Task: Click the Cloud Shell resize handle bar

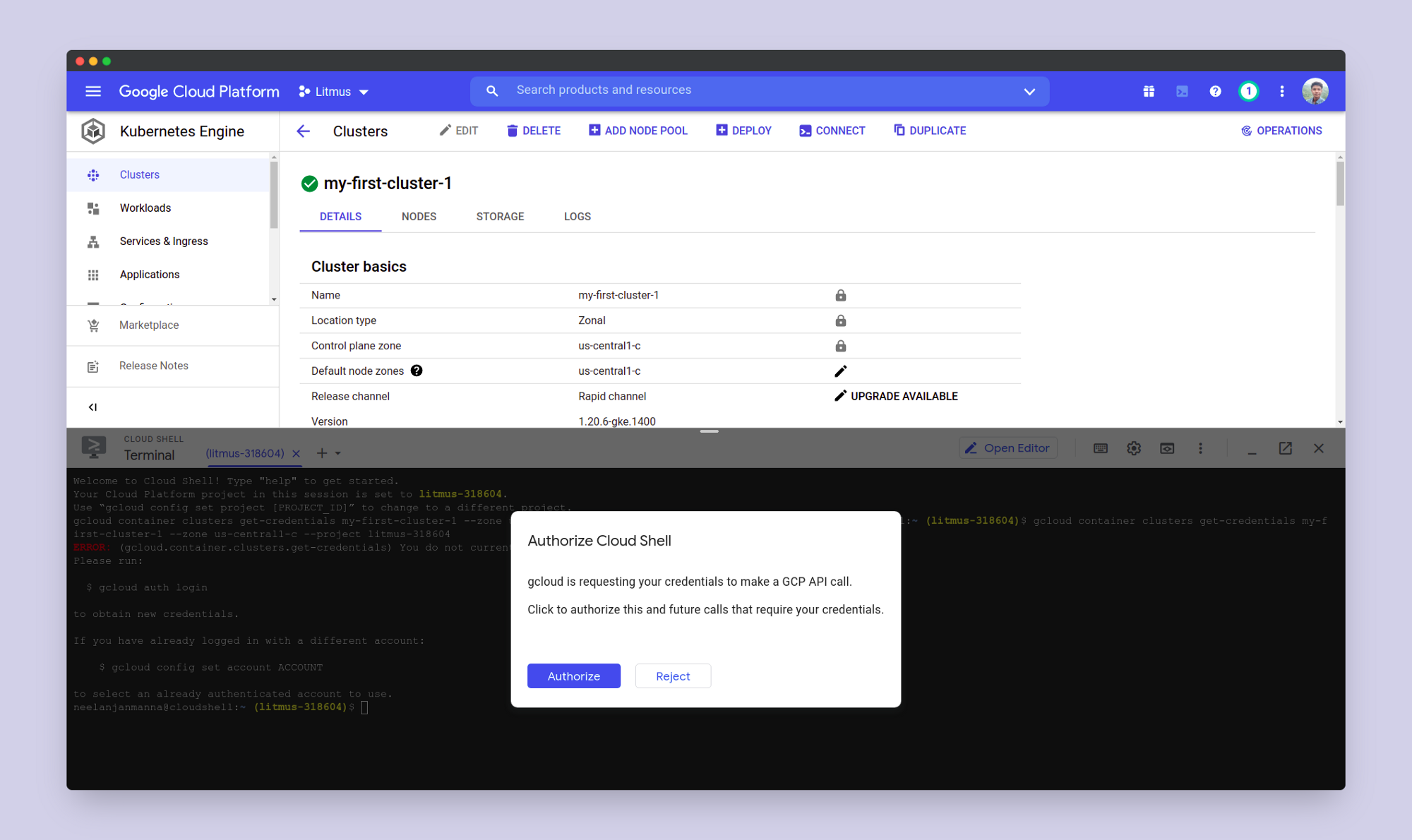Action: pyautogui.click(x=709, y=431)
